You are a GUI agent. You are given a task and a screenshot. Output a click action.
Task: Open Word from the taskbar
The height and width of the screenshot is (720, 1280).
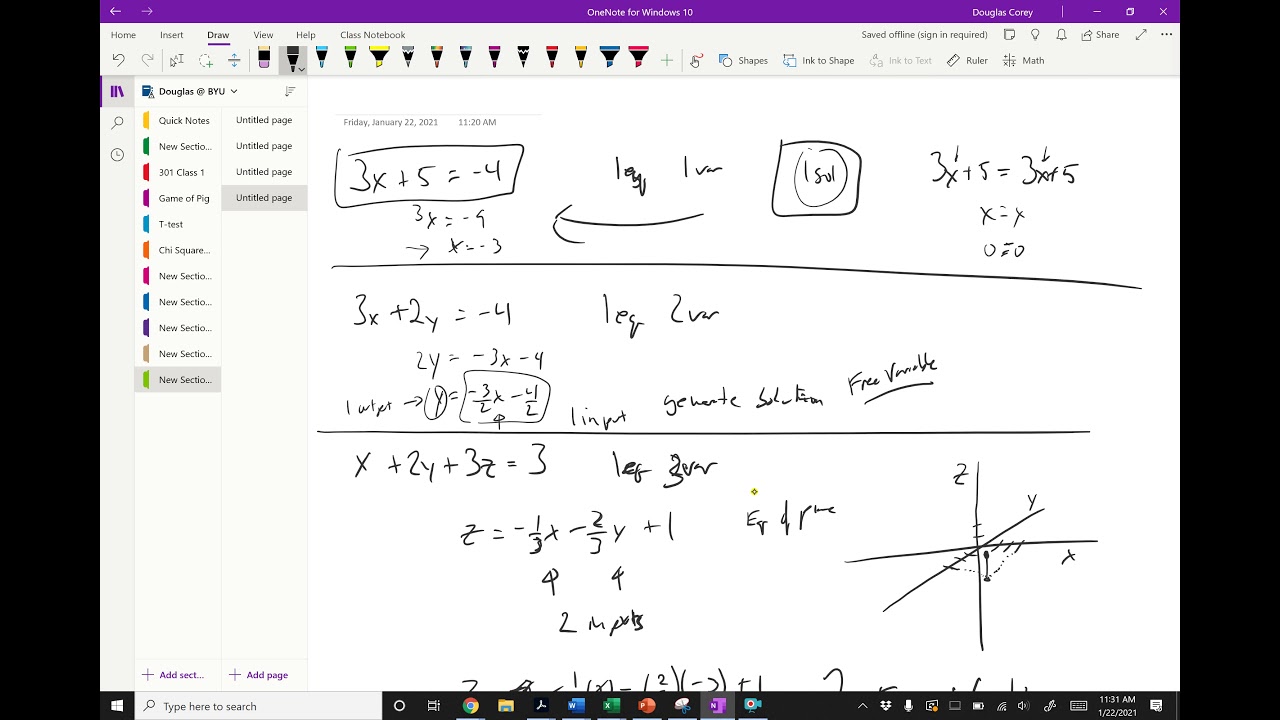(x=575, y=706)
